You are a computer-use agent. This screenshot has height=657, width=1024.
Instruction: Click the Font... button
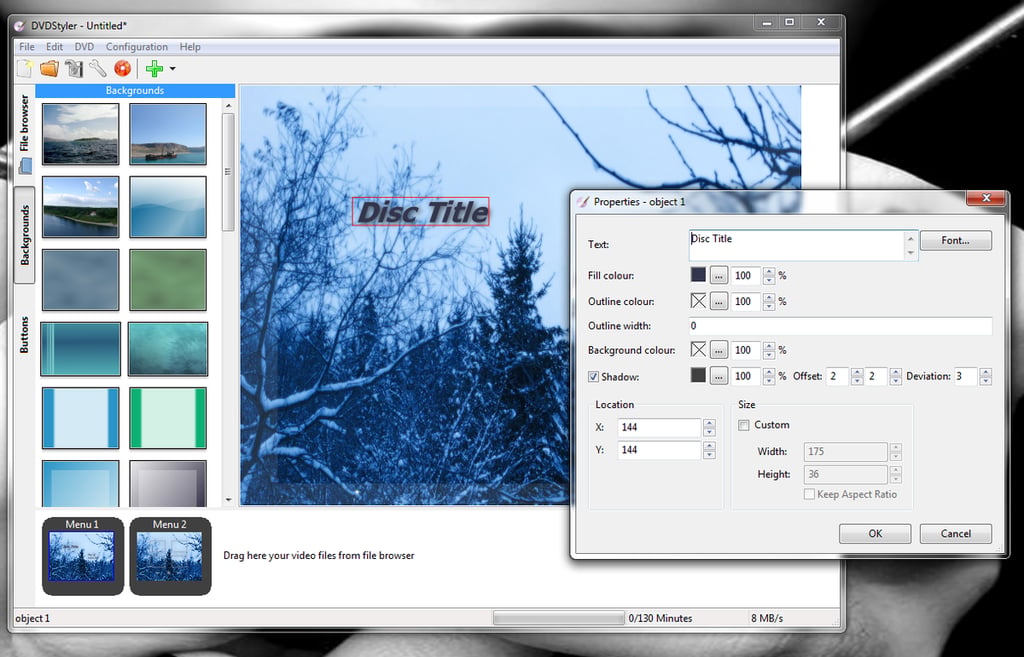tap(955, 240)
